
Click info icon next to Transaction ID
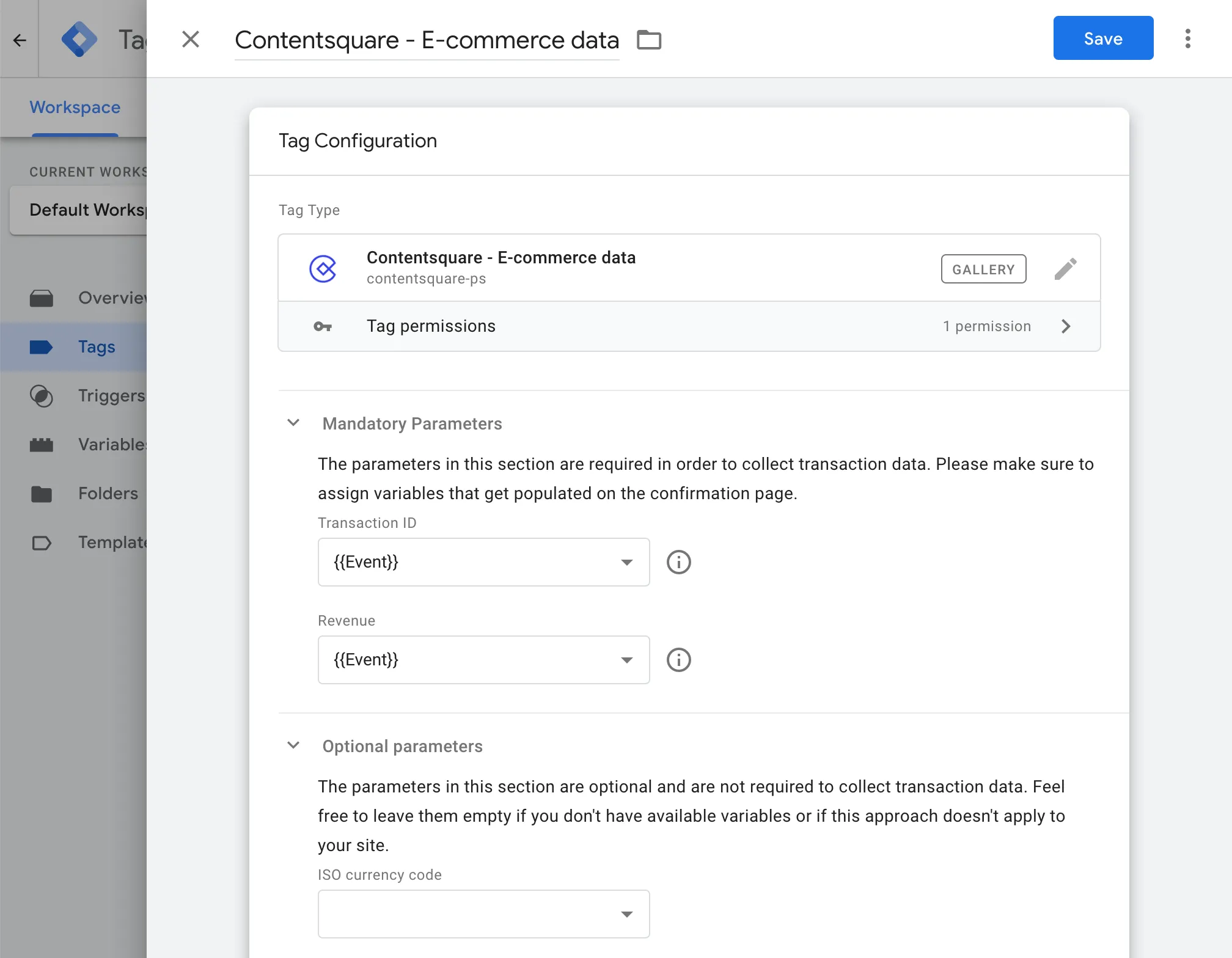(x=678, y=562)
